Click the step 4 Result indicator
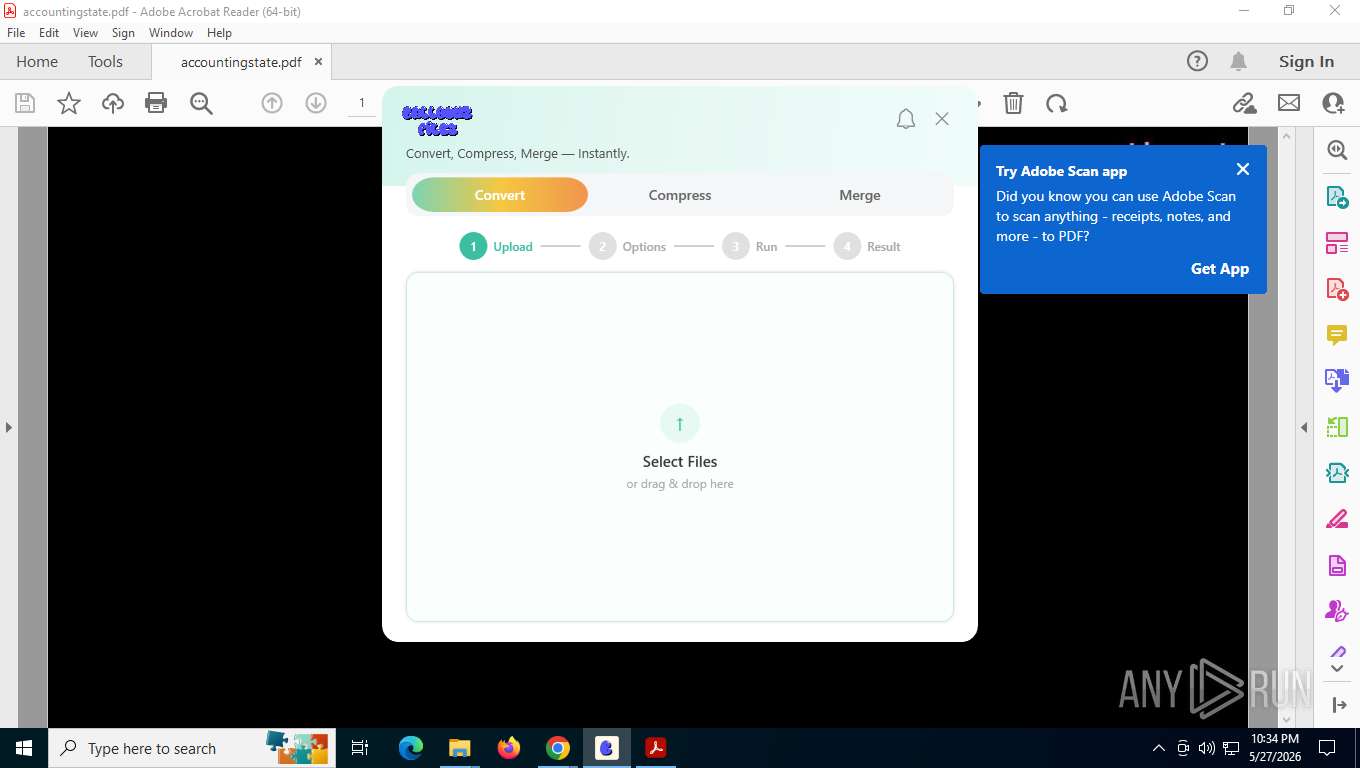 (868, 246)
